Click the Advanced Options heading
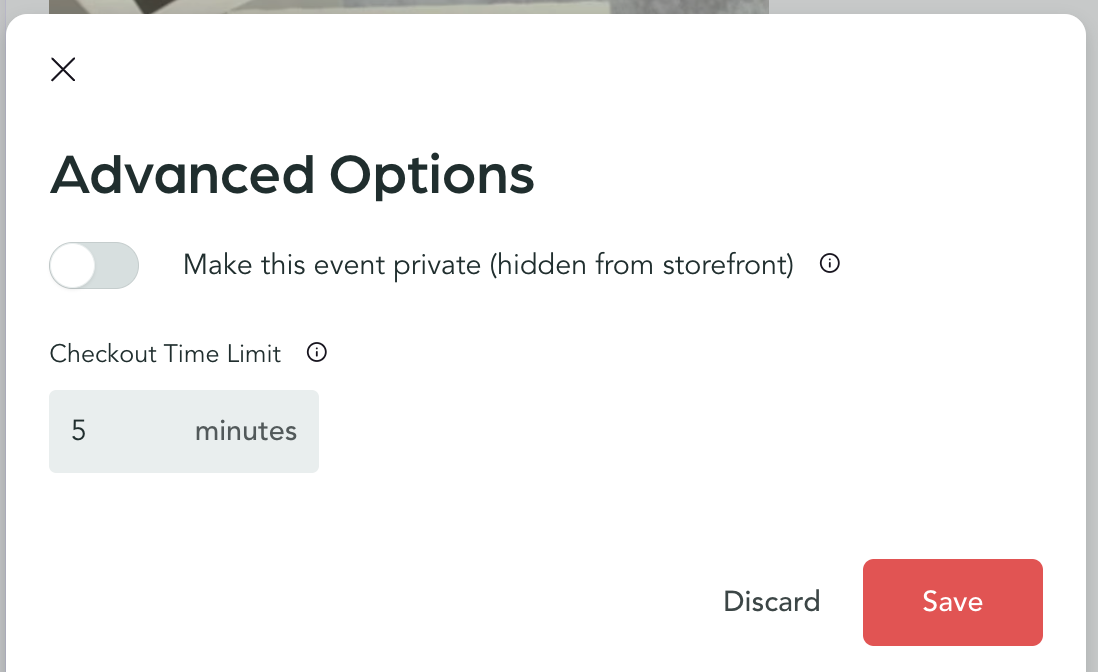 click(x=292, y=175)
